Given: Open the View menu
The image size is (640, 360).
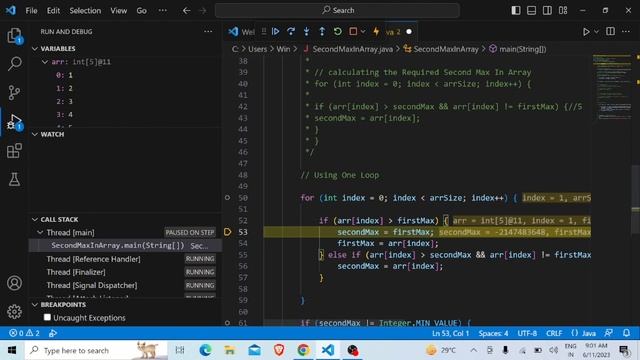Looking at the screenshot, I should click(x=118, y=10).
